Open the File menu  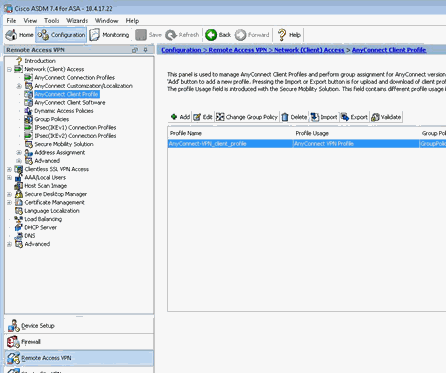[x=11, y=21]
